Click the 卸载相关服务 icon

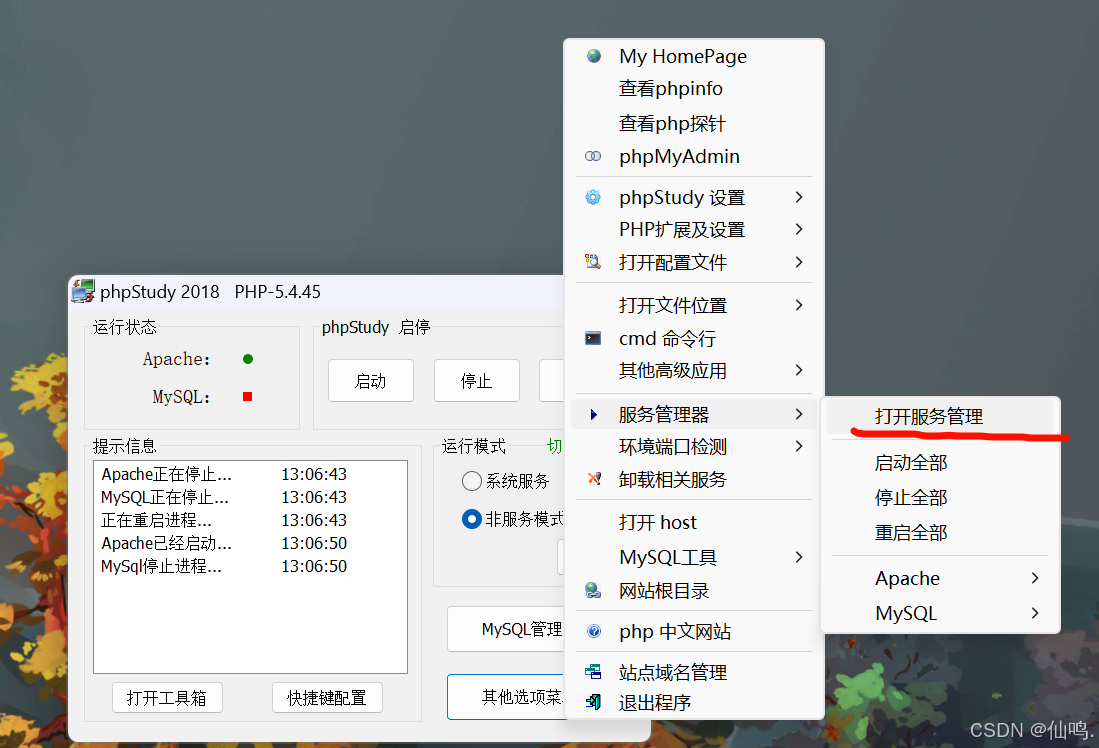592,480
